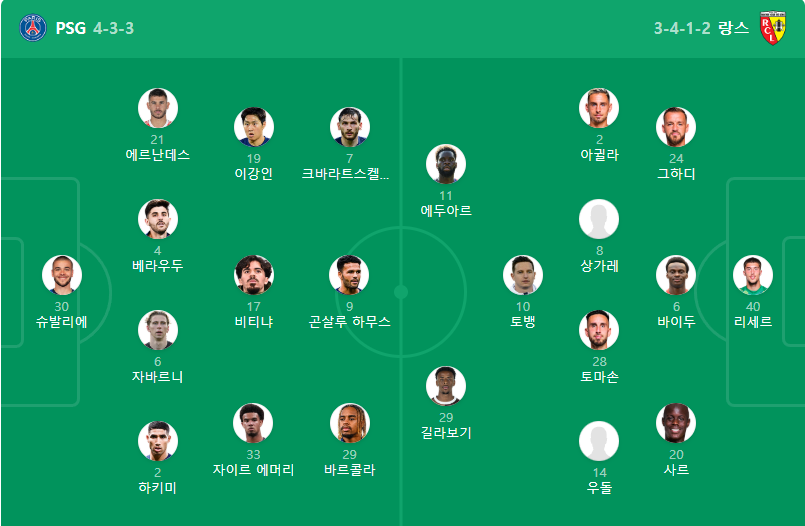This screenshot has height=526, width=805.
Task: Click 상가레 placeholder avatar icon
Action: 599,219
